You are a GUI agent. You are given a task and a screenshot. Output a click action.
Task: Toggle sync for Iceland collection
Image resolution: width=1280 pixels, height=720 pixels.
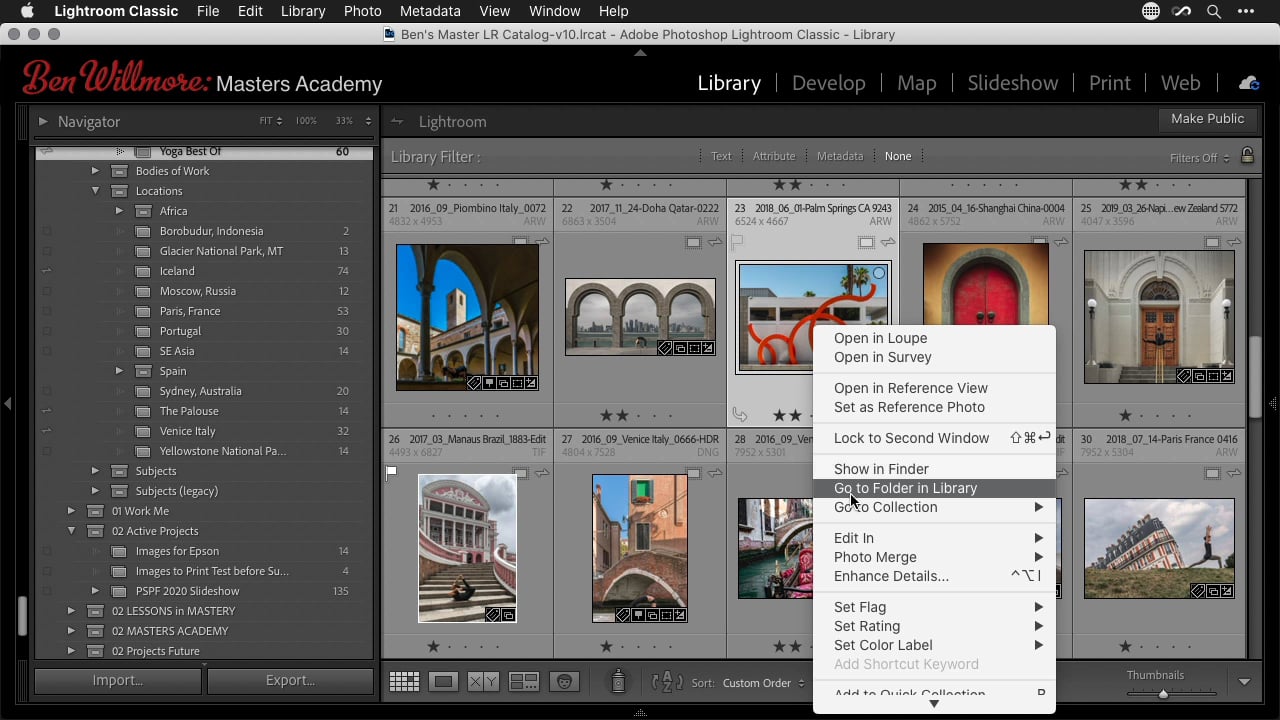point(46,271)
